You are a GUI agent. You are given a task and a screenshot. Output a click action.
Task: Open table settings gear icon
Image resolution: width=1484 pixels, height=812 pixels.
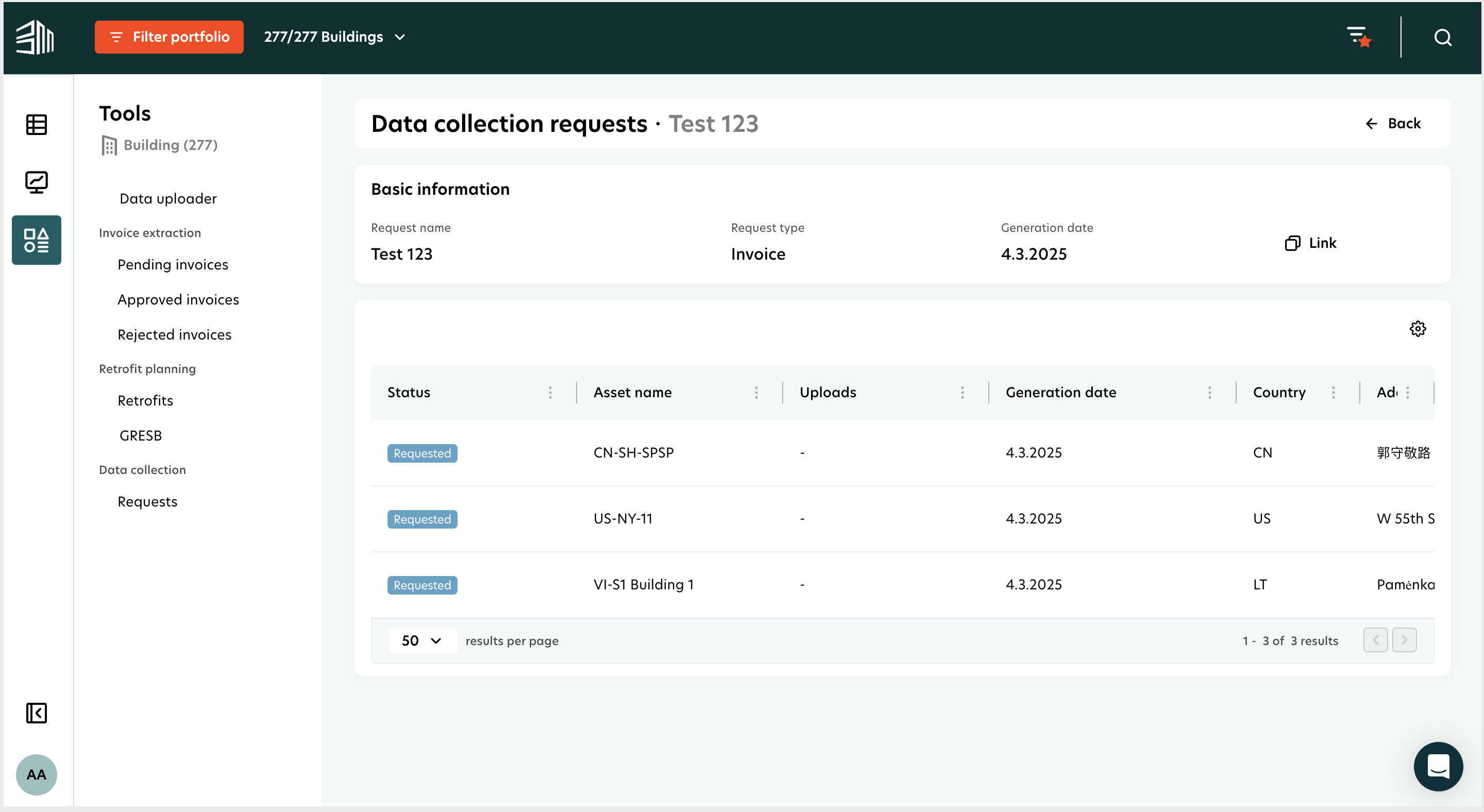click(1418, 329)
